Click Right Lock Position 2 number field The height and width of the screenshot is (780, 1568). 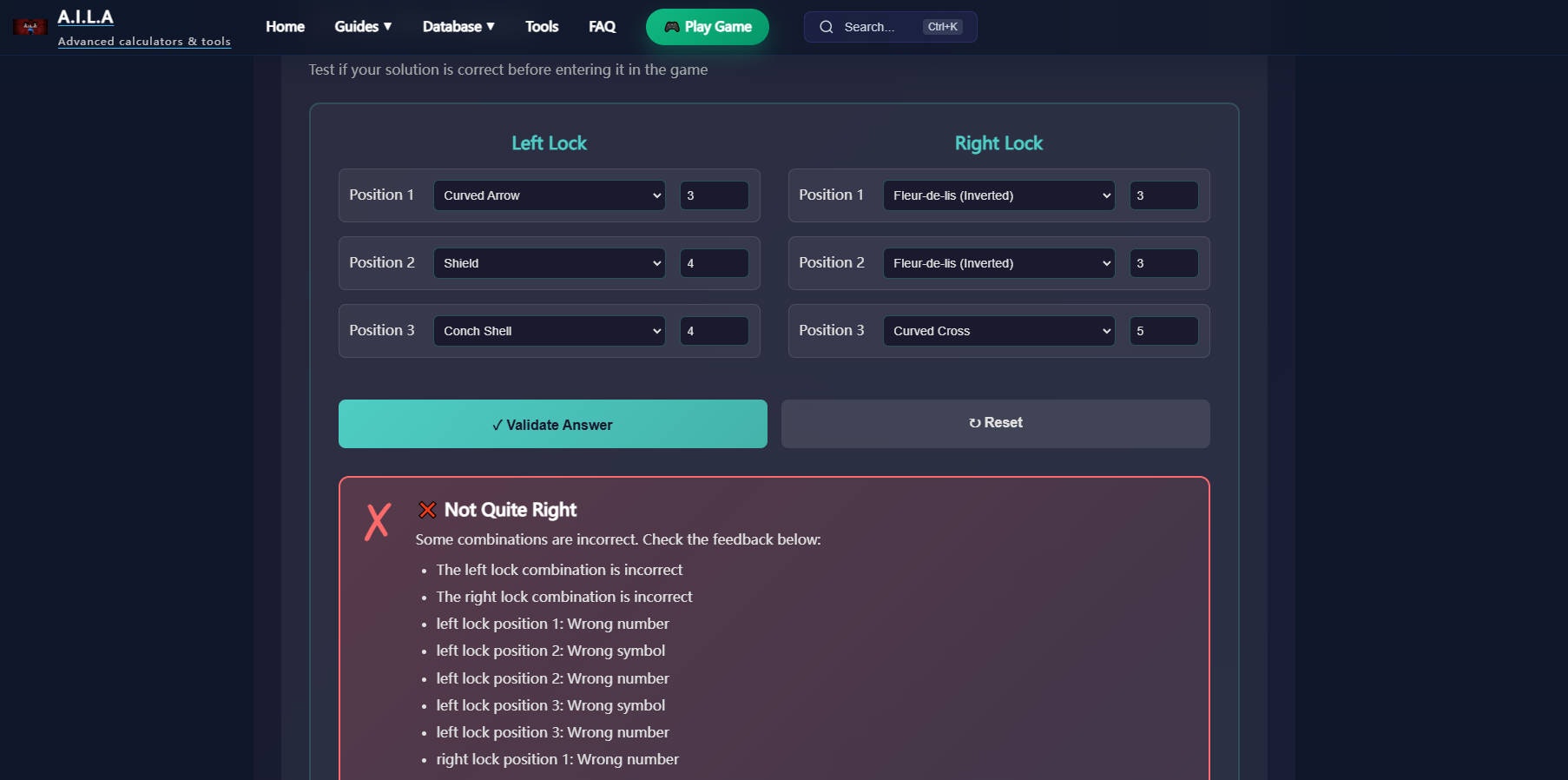(x=1164, y=263)
